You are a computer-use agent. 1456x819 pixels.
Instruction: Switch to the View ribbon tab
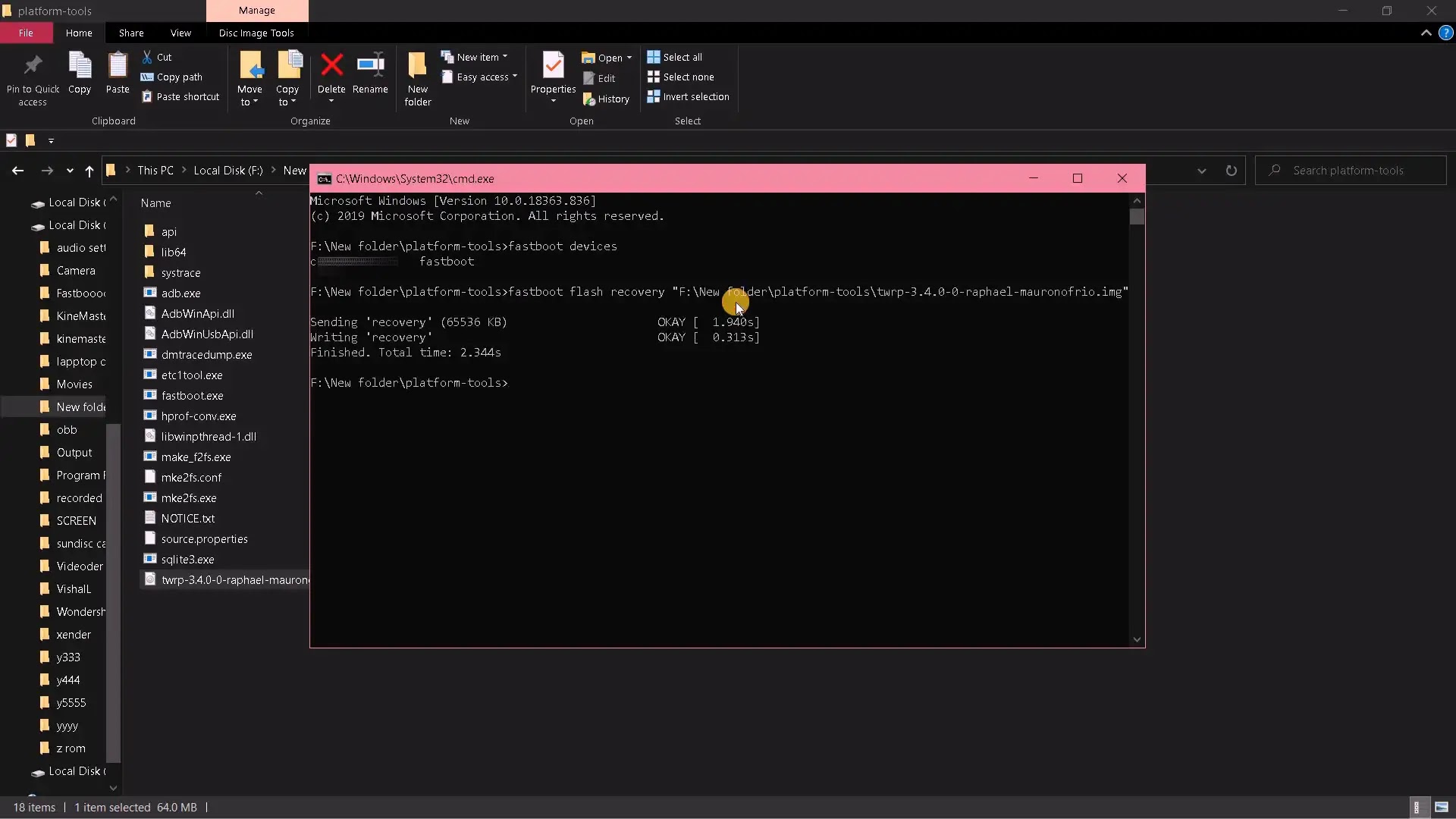pyautogui.click(x=180, y=33)
